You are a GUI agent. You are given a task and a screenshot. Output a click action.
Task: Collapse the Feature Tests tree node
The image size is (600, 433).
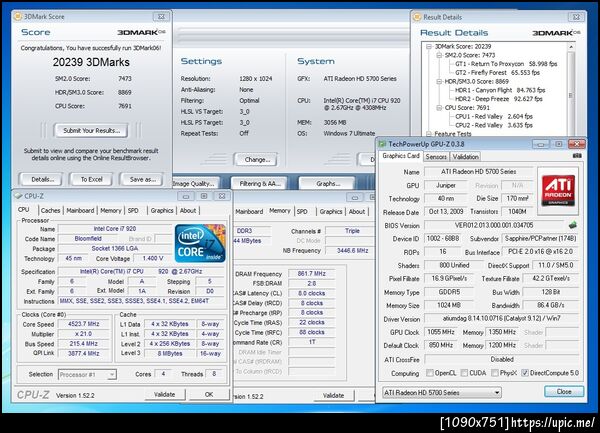(x=429, y=134)
